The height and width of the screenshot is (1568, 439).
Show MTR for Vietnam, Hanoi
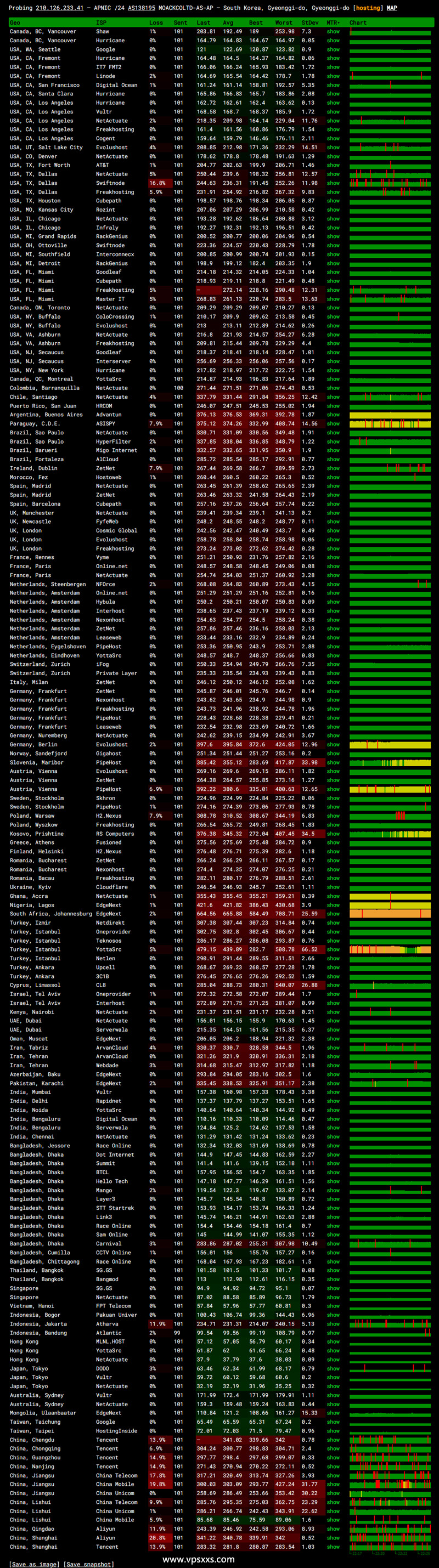tap(333, 1306)
